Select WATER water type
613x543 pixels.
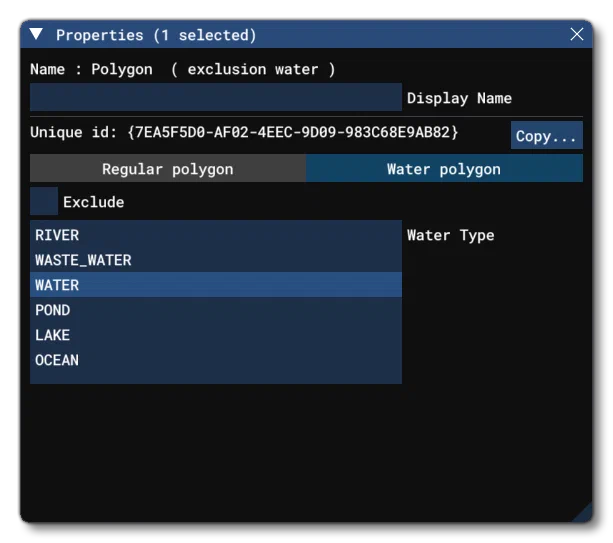[216, 285]
